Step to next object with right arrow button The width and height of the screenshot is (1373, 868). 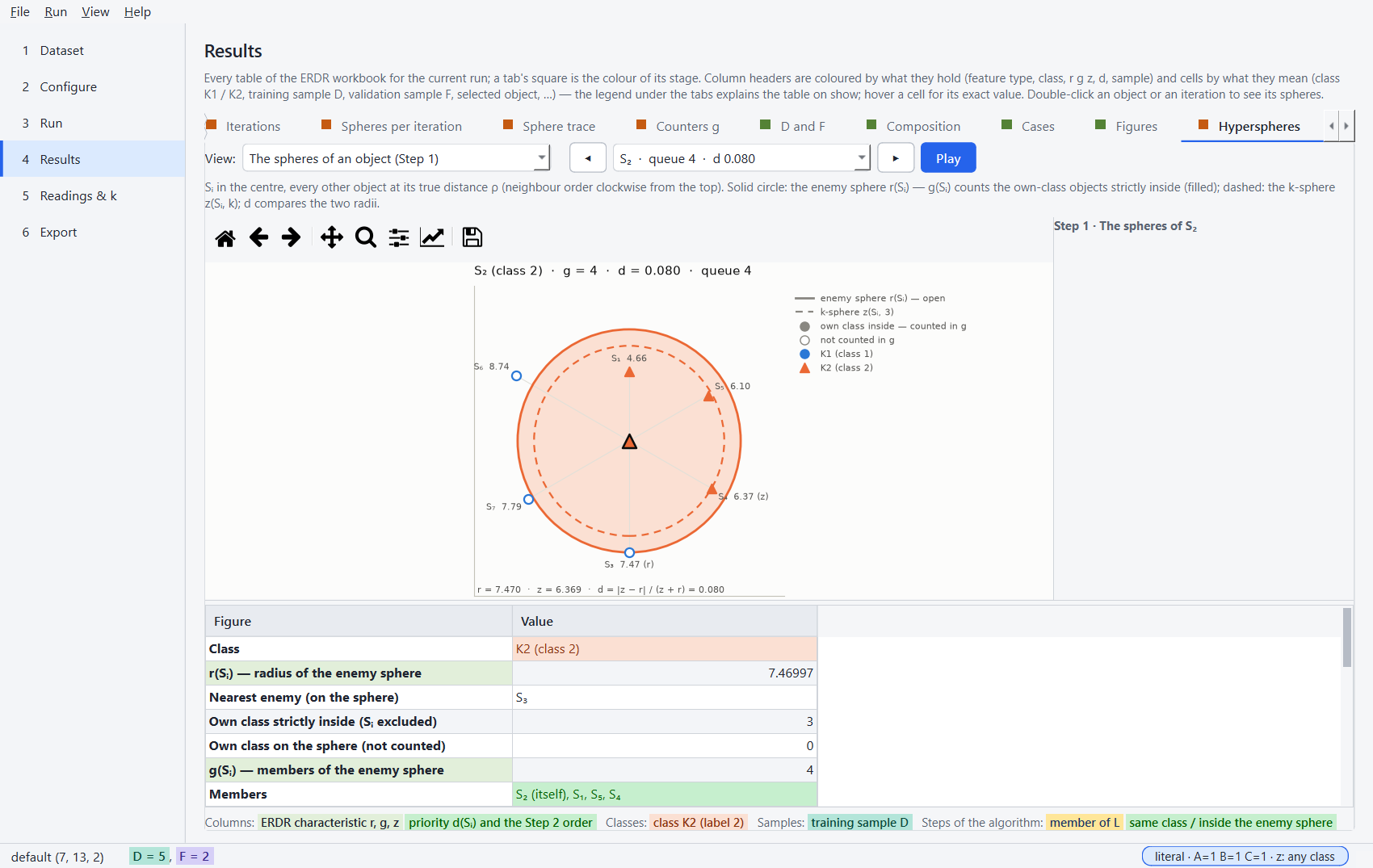(x=896, y=158)
